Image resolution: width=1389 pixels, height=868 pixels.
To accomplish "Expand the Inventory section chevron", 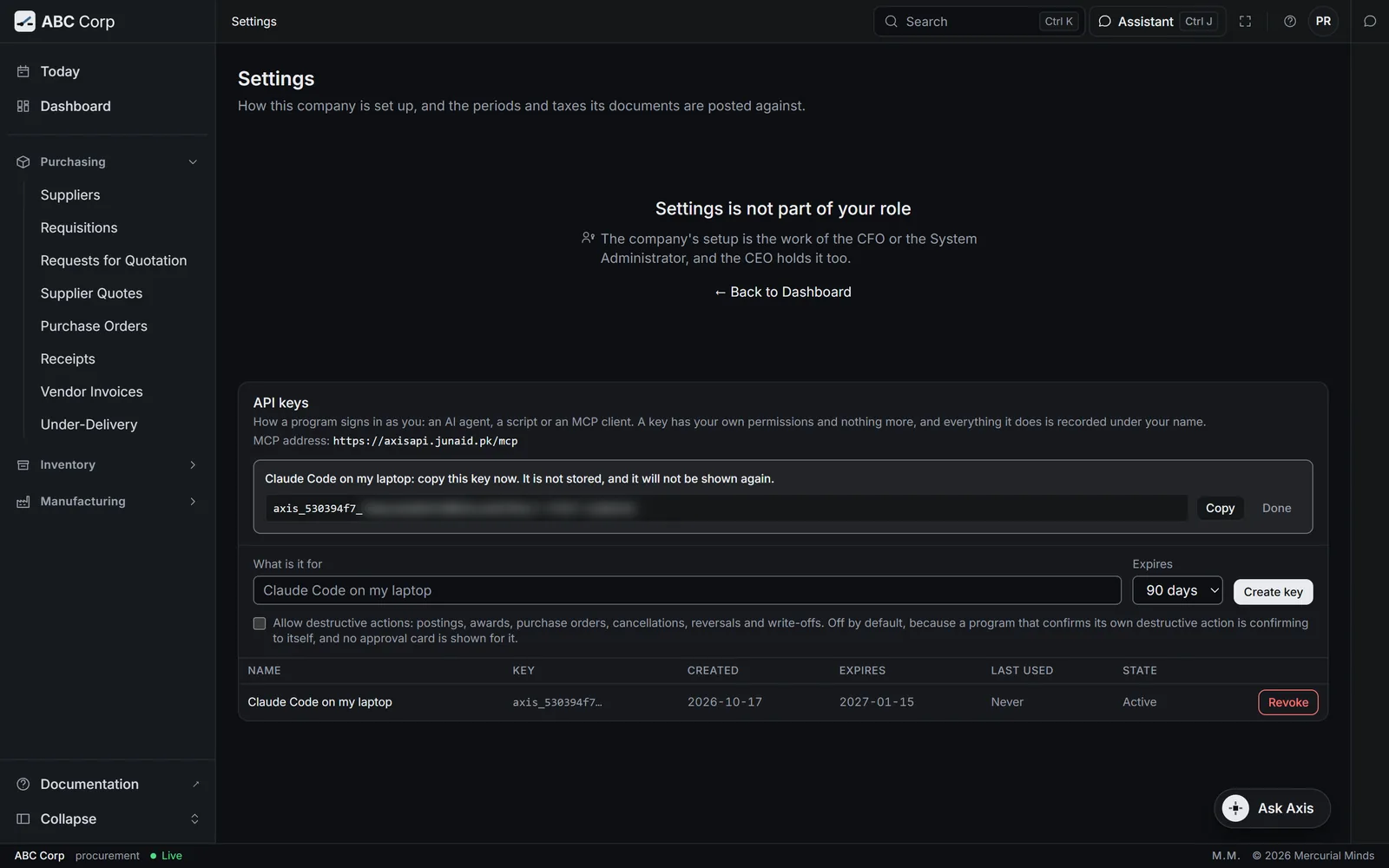I will pos(193,465).
